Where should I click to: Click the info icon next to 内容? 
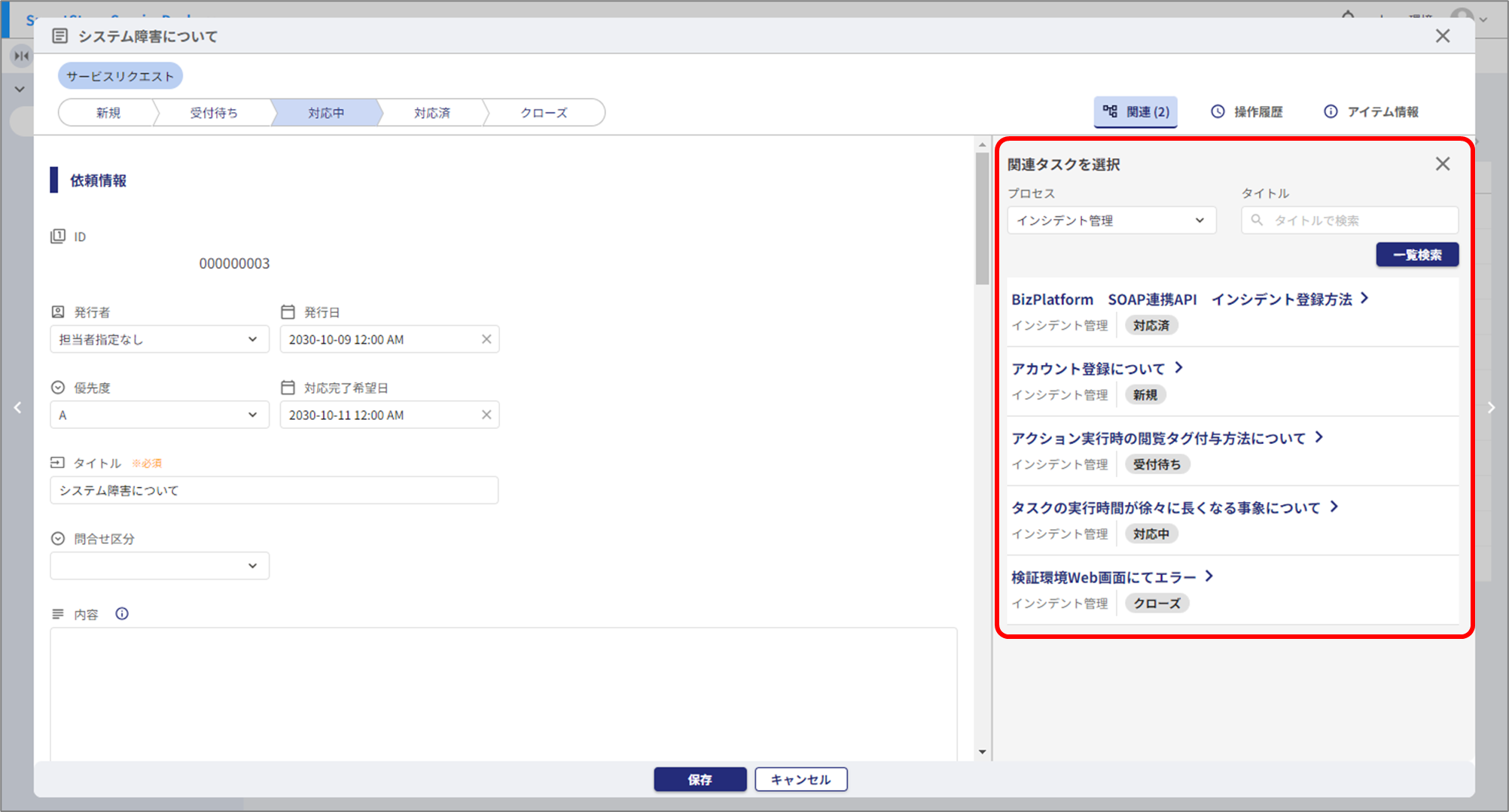click(122, 614)
